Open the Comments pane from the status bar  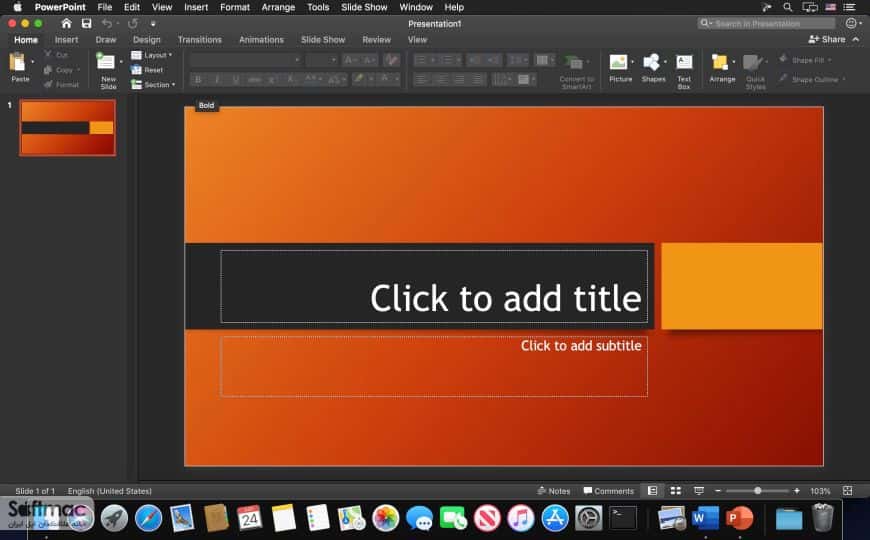click(x=608, y=491)
